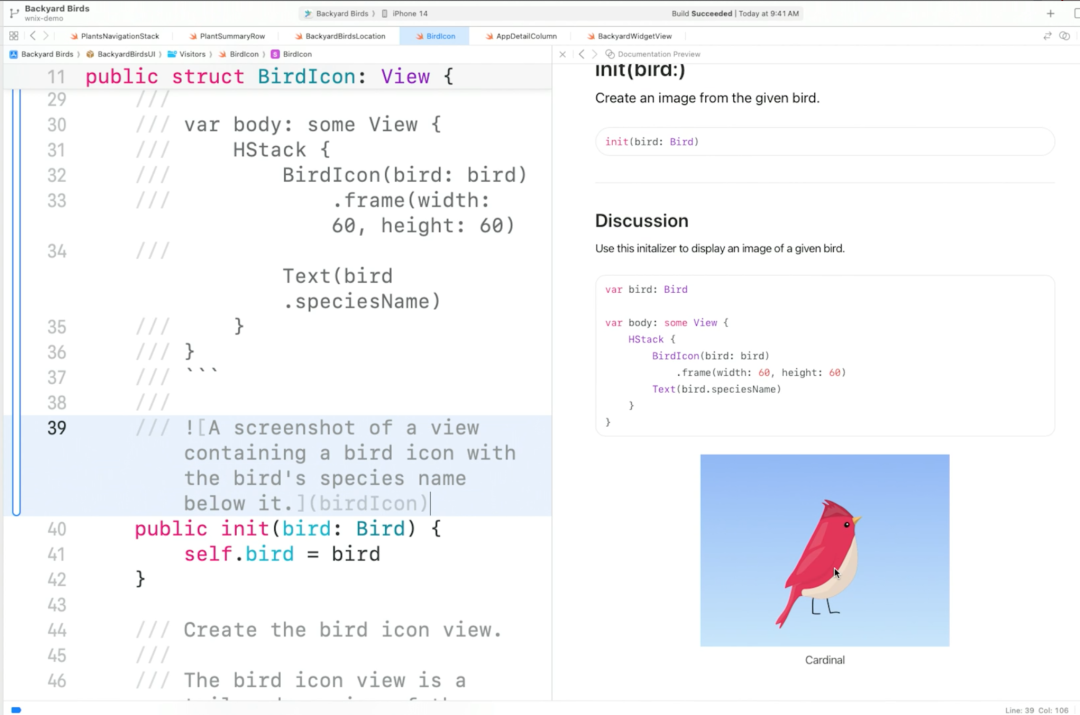Go back in Documentation Preview
Screen dimensions: 1080x715
[x=581, y=54]
